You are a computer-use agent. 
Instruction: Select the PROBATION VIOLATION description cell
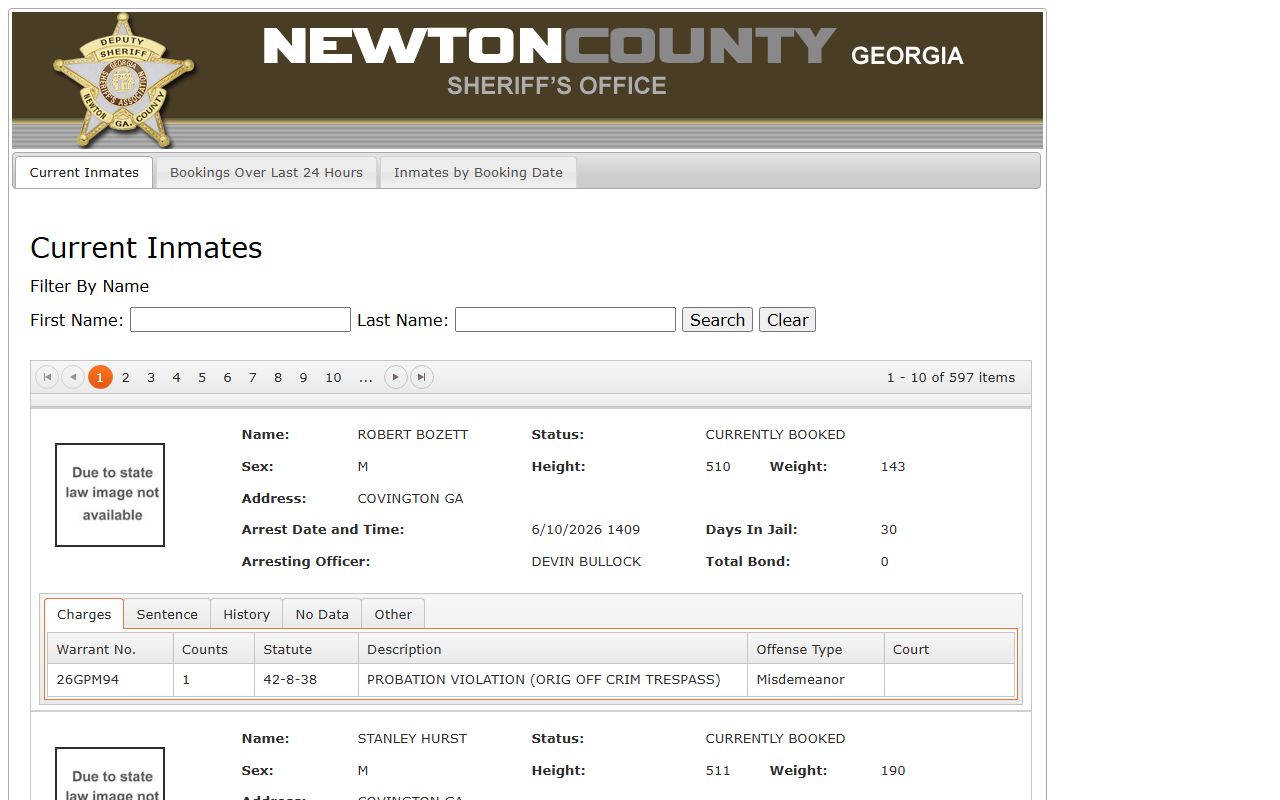tap(553, 680)
